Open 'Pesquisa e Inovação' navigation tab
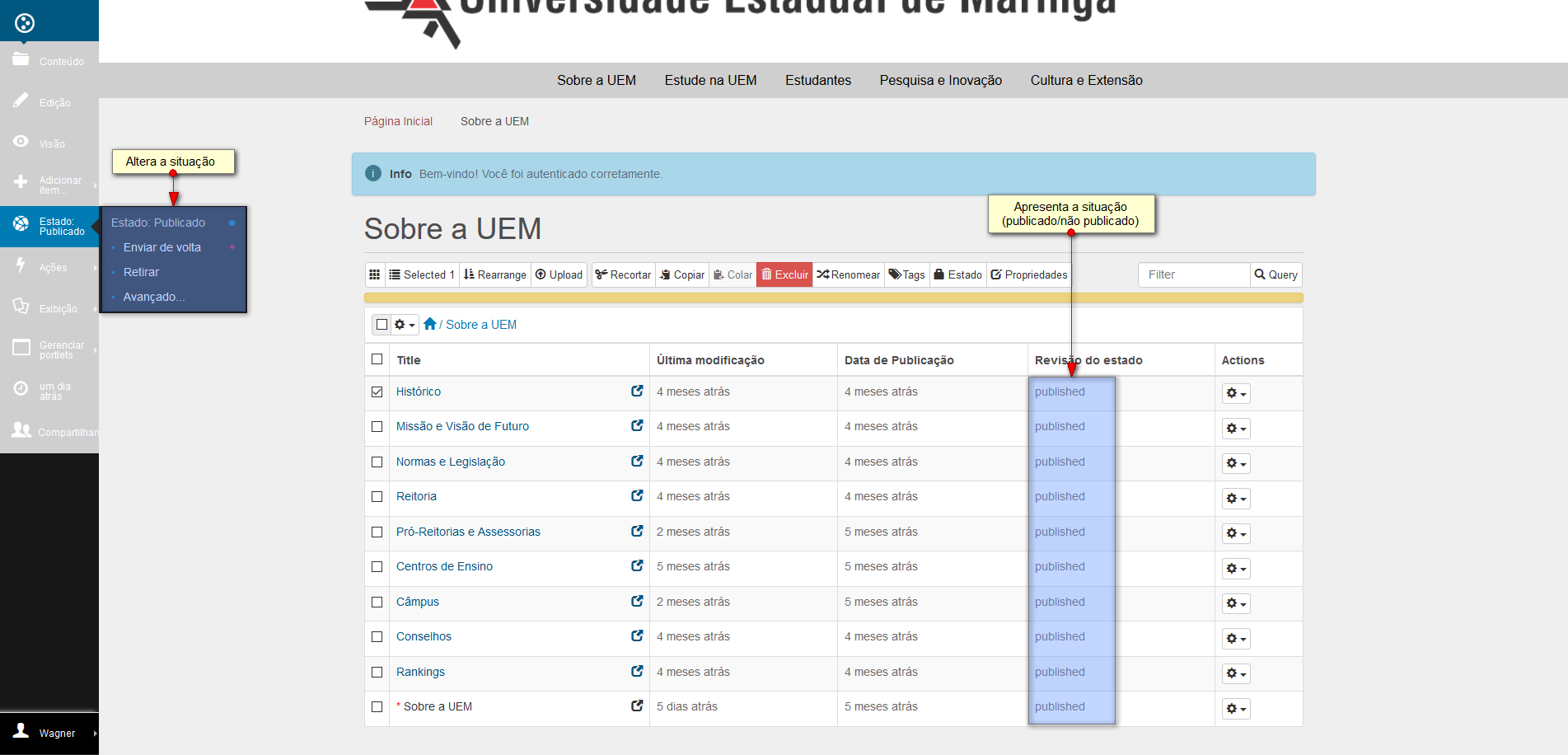 point(941,80)
